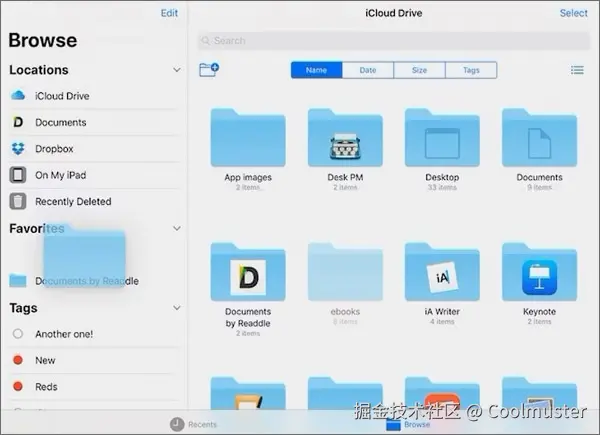Select the Another one! tag circle
The width and height of the screenshot is (600, 435).
point(18,334)
